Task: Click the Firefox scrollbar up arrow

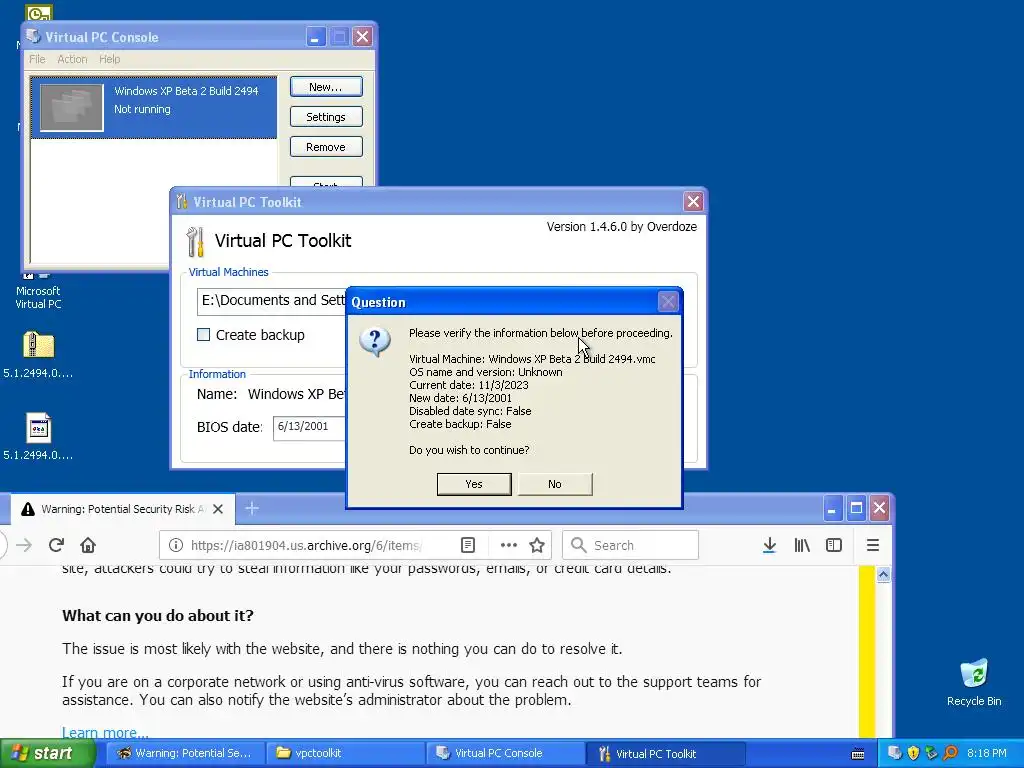Action: [884, 575]
